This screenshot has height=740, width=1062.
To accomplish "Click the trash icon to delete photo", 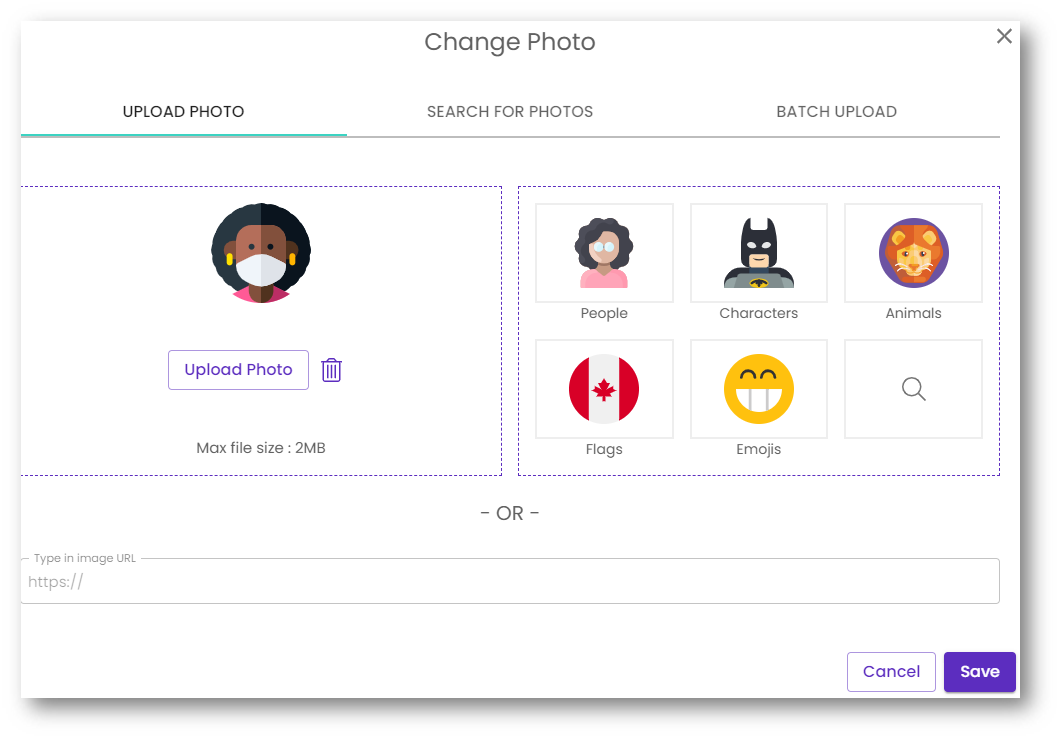I will [332, 370].
